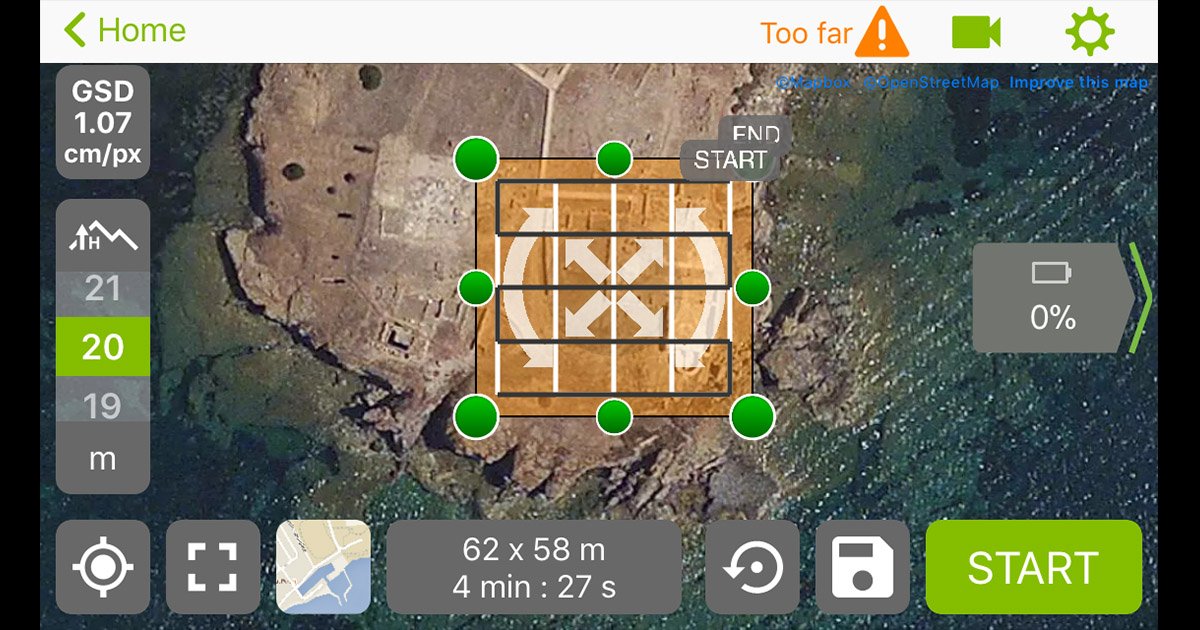
Task: Switch map style using the map thumbnail
Action: tap(323, 567)
